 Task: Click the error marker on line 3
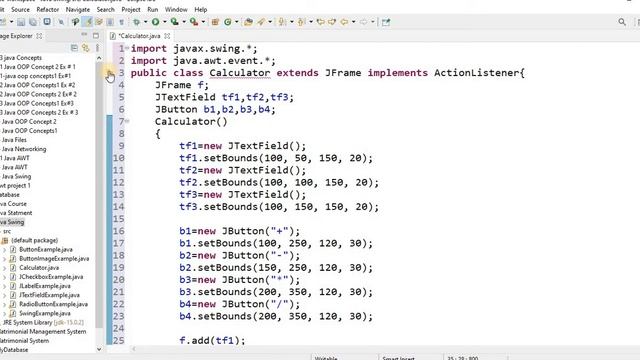(x=109, y=73)
